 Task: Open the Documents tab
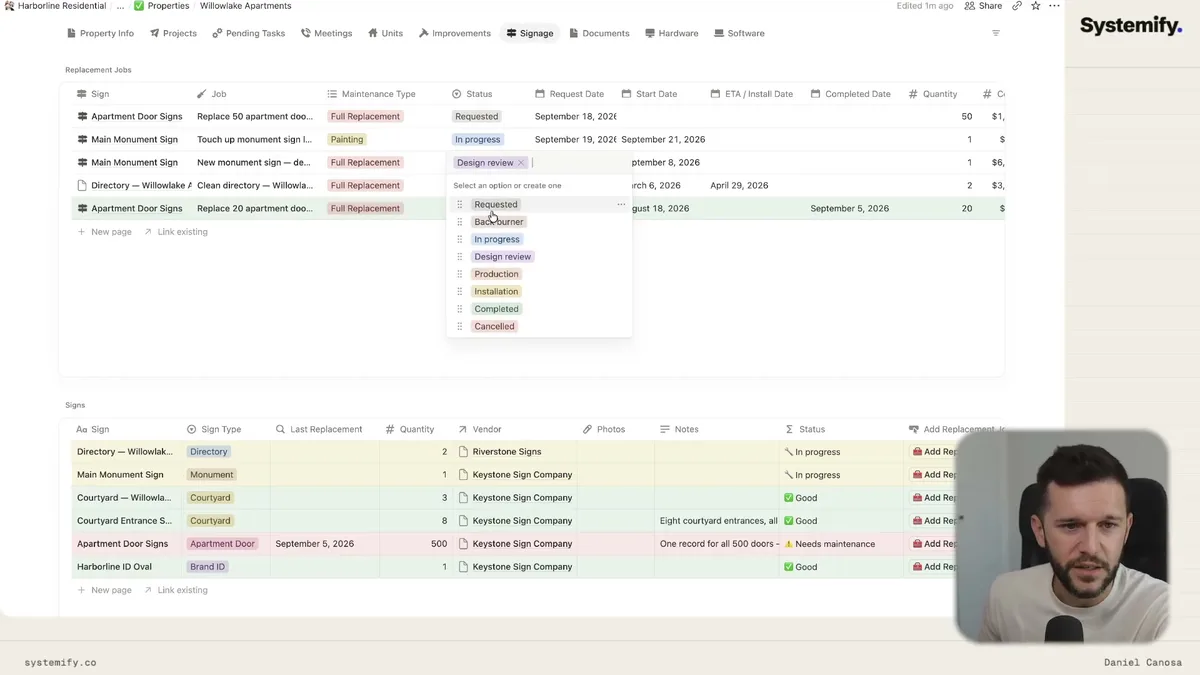[x=599, y=33]
